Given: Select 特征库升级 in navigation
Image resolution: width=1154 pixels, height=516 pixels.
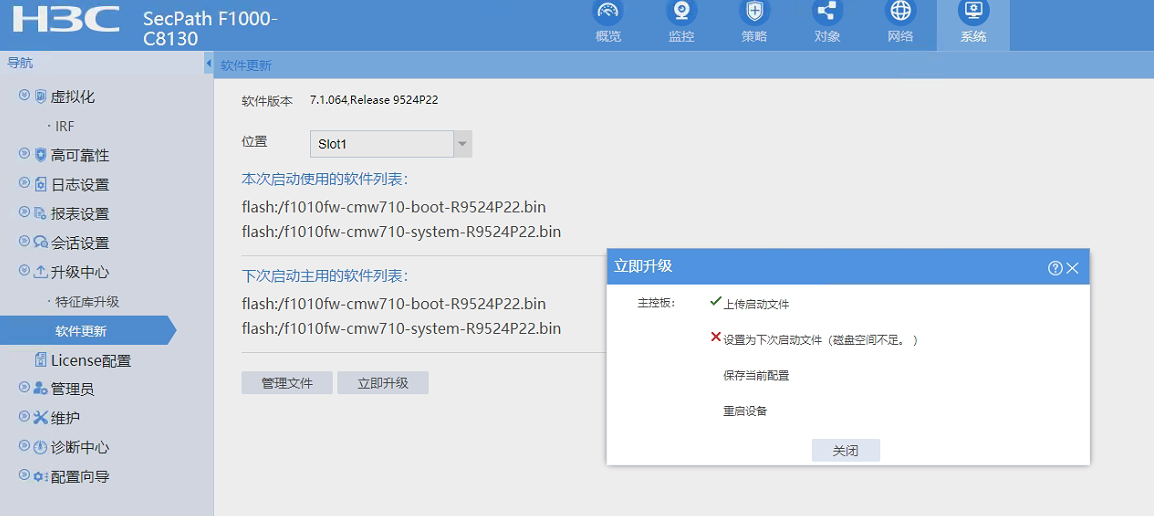Looking at the screenshot, I should (x=87, y=302).
